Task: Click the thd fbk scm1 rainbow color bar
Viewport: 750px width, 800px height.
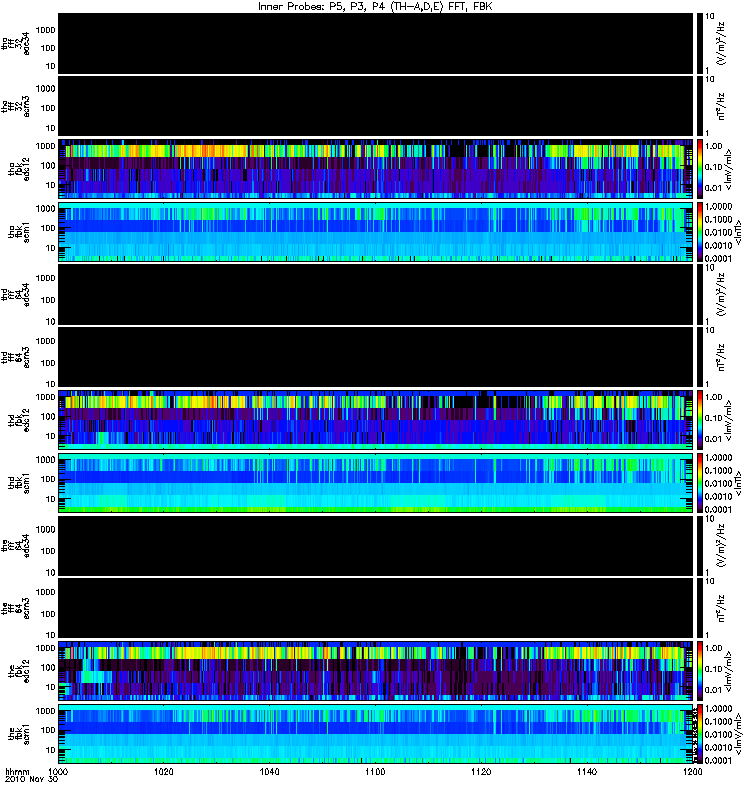Action: 699,483
